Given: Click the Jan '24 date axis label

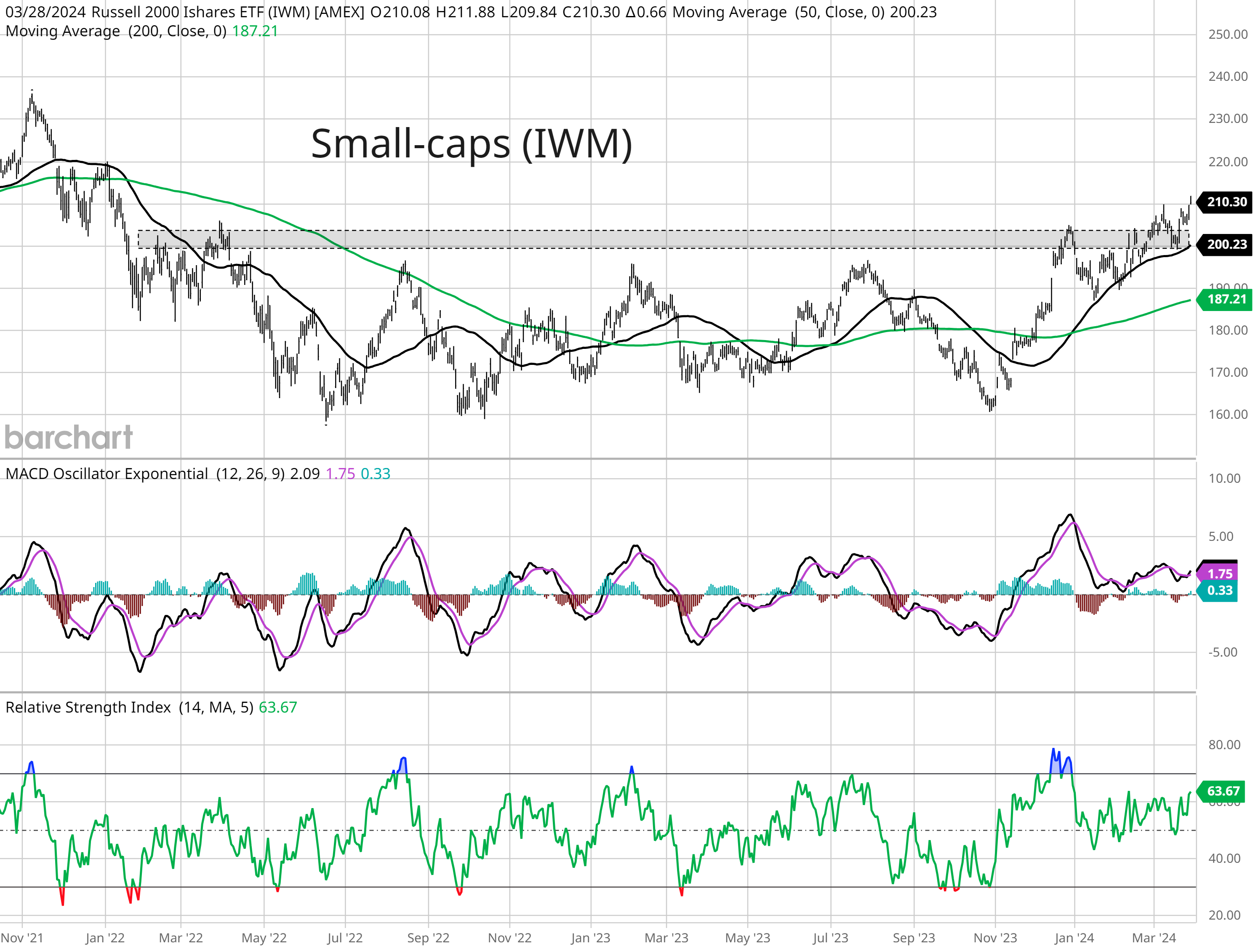Looking at the screenshot, I should pos(1074,939).
